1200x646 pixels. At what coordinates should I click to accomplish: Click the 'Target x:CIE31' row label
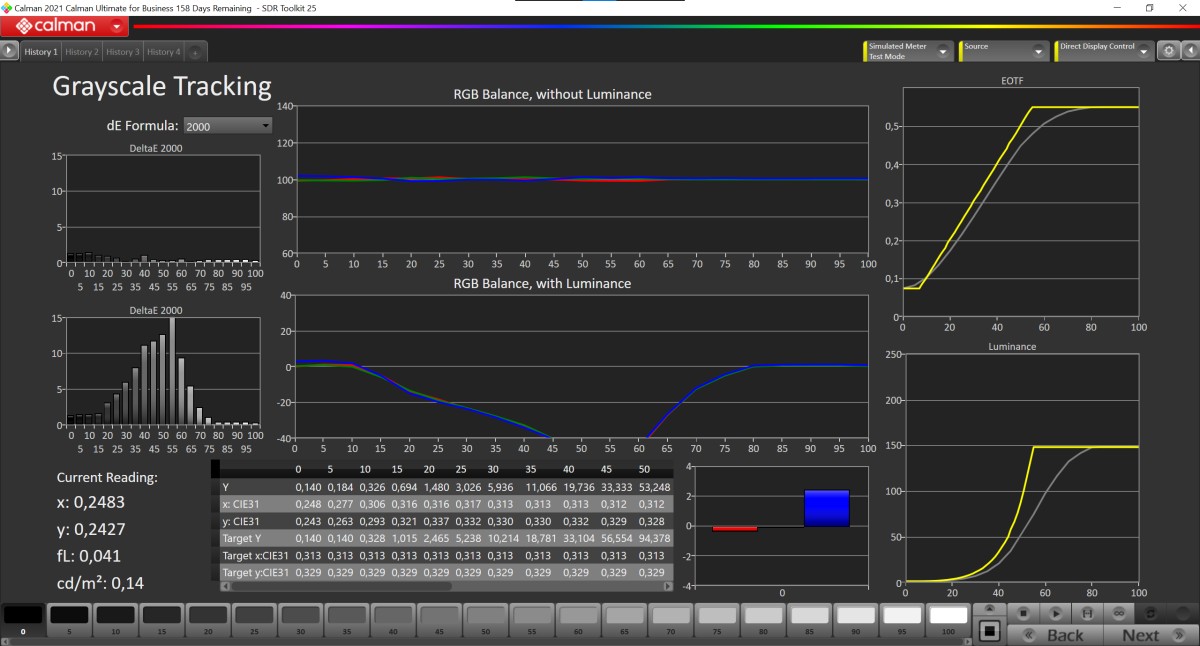pyautogui.click(x=253, y=555)
